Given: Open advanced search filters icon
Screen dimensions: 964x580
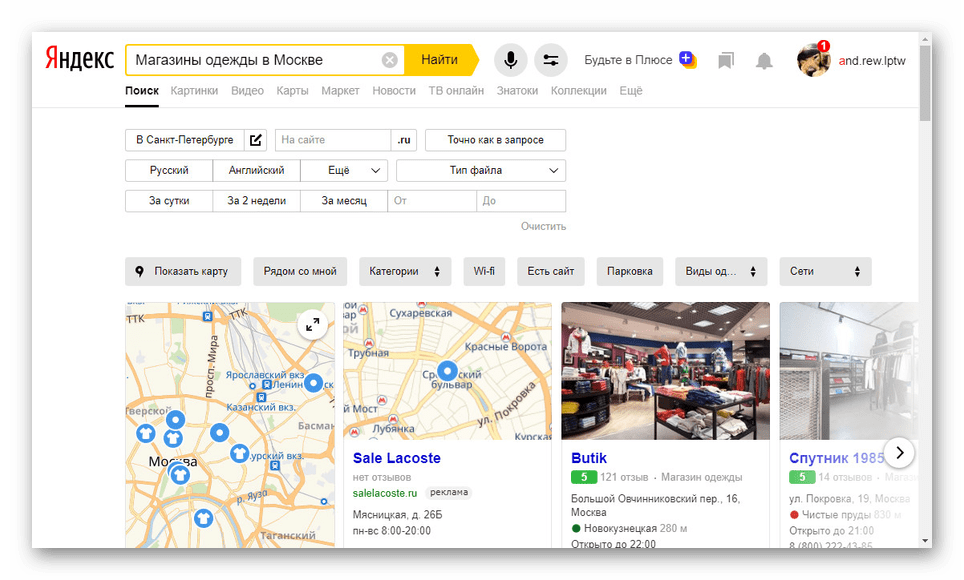Looking at the screenshot, I should 550,60.
